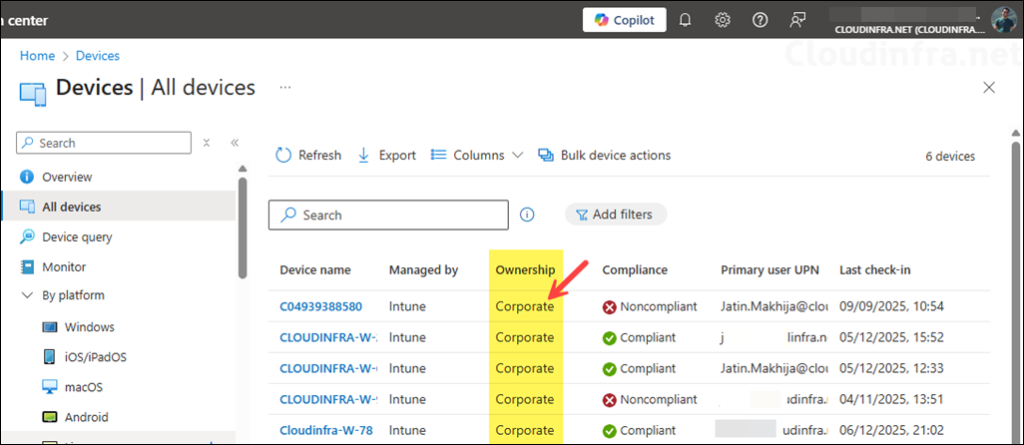Expand the Columns dropdown
The width and height of the screenshot is (1024, 445).
click(477, 155)
